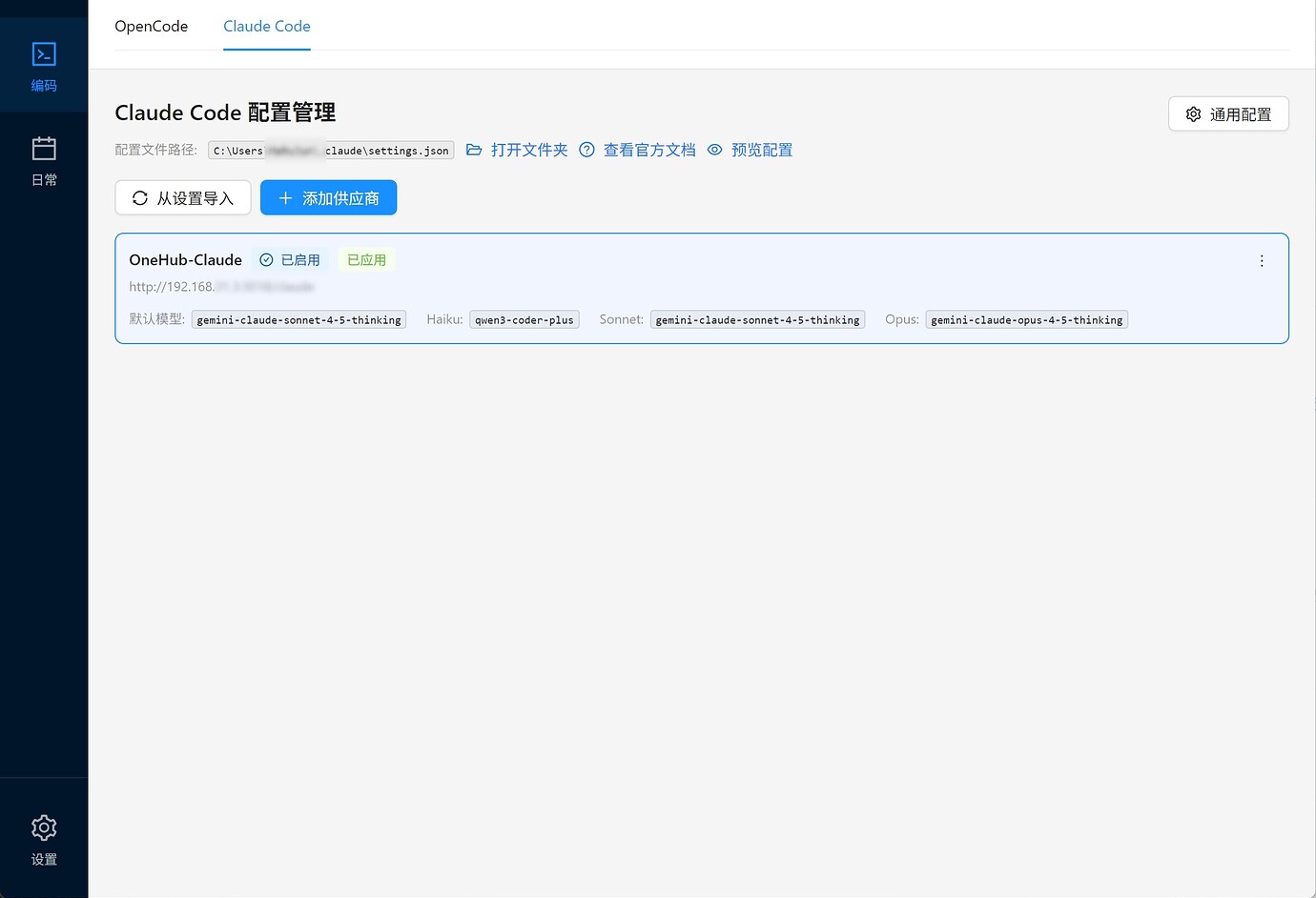This screenshot has width=1316, height=898.
Task: Open OneHub-Claude three-dot more menu
Action: 1262,261
